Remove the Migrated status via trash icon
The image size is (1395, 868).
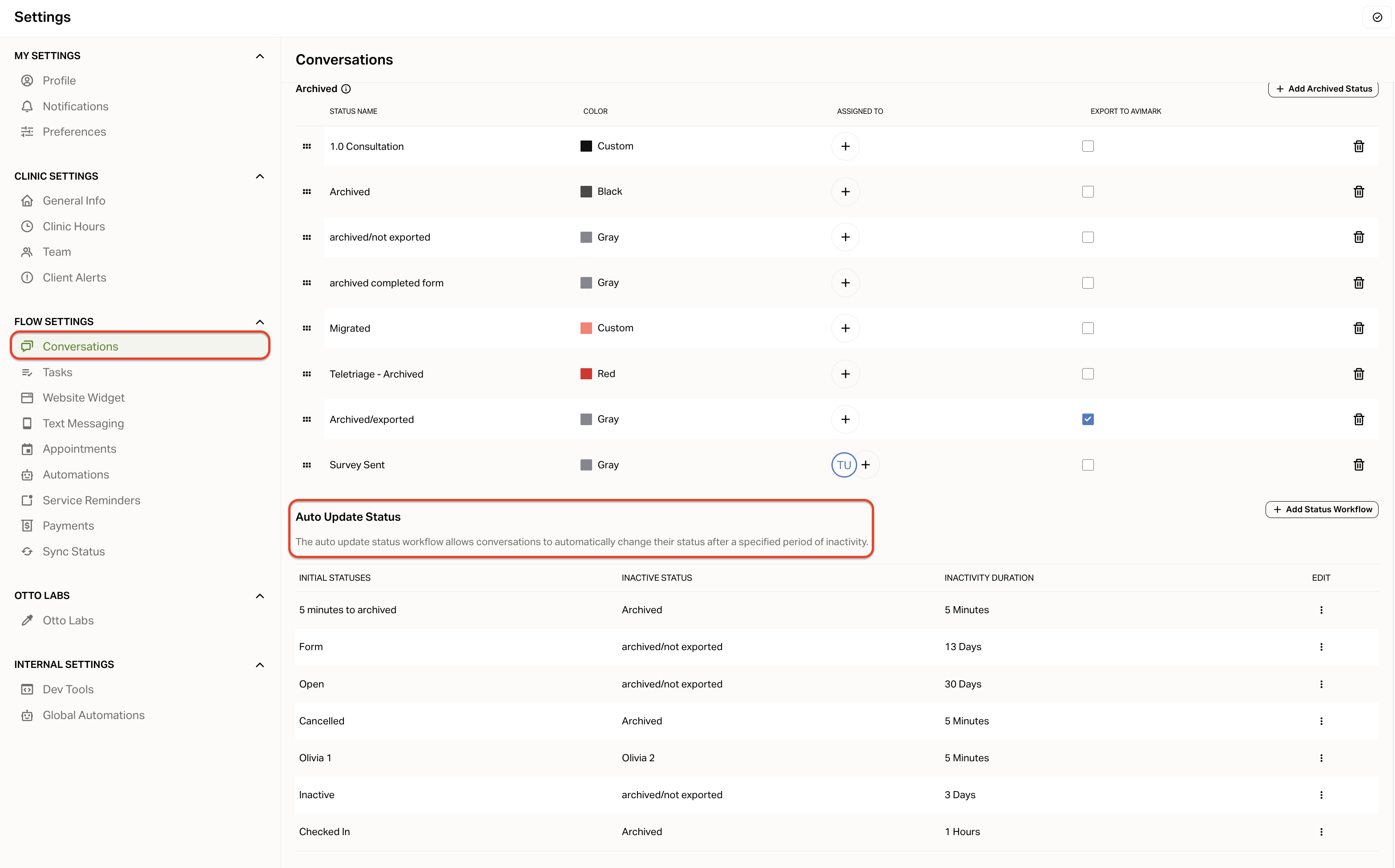[1358, 328]
